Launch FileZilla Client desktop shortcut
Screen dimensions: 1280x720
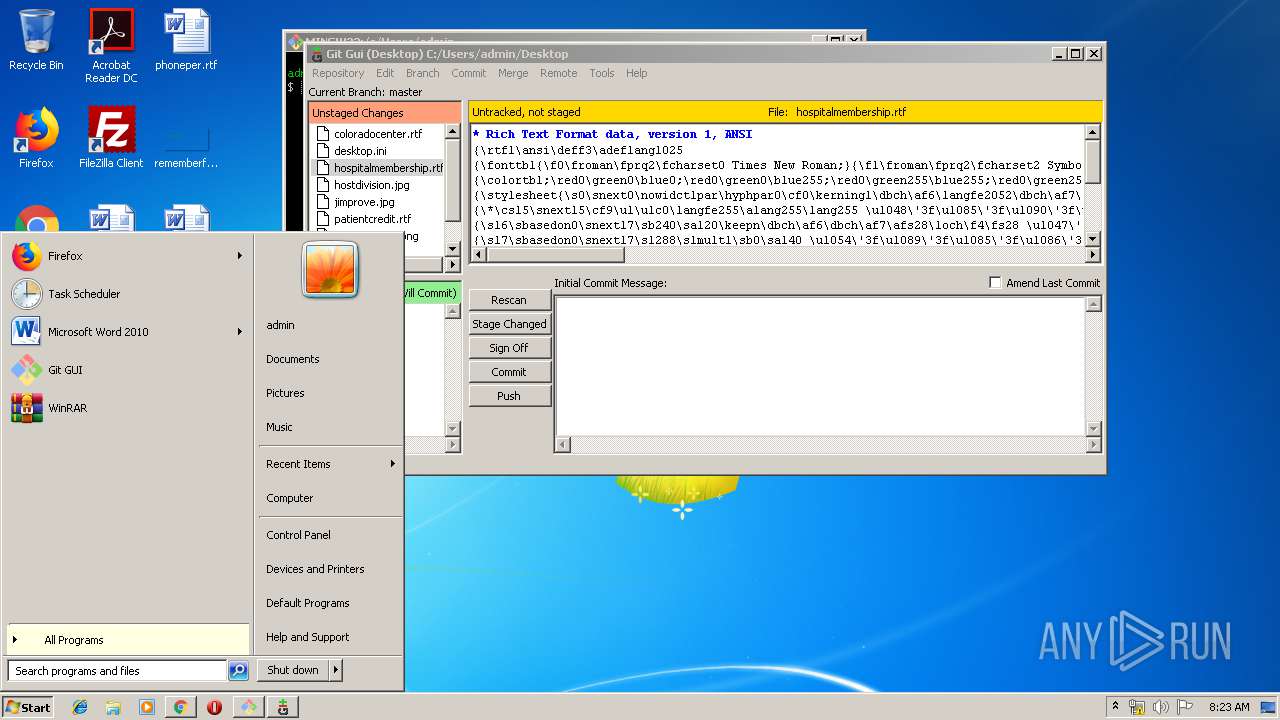coord(111,138)
